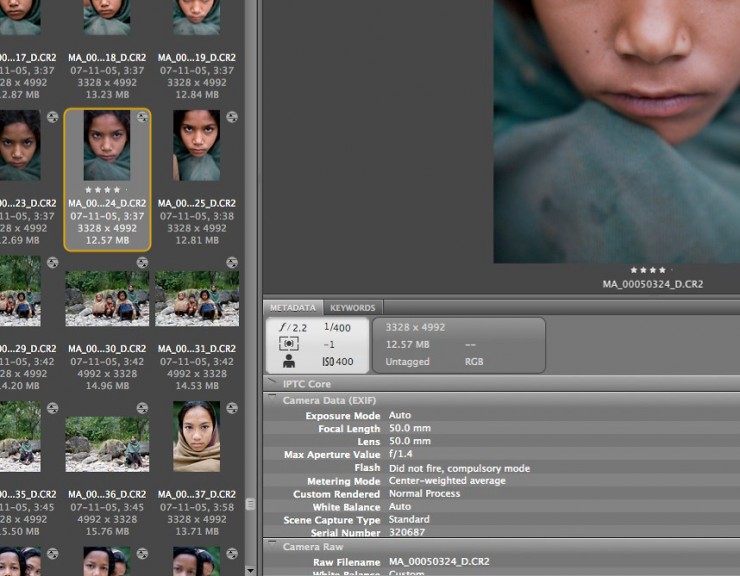Click the -1 exposure compensation value

[329, 345]
